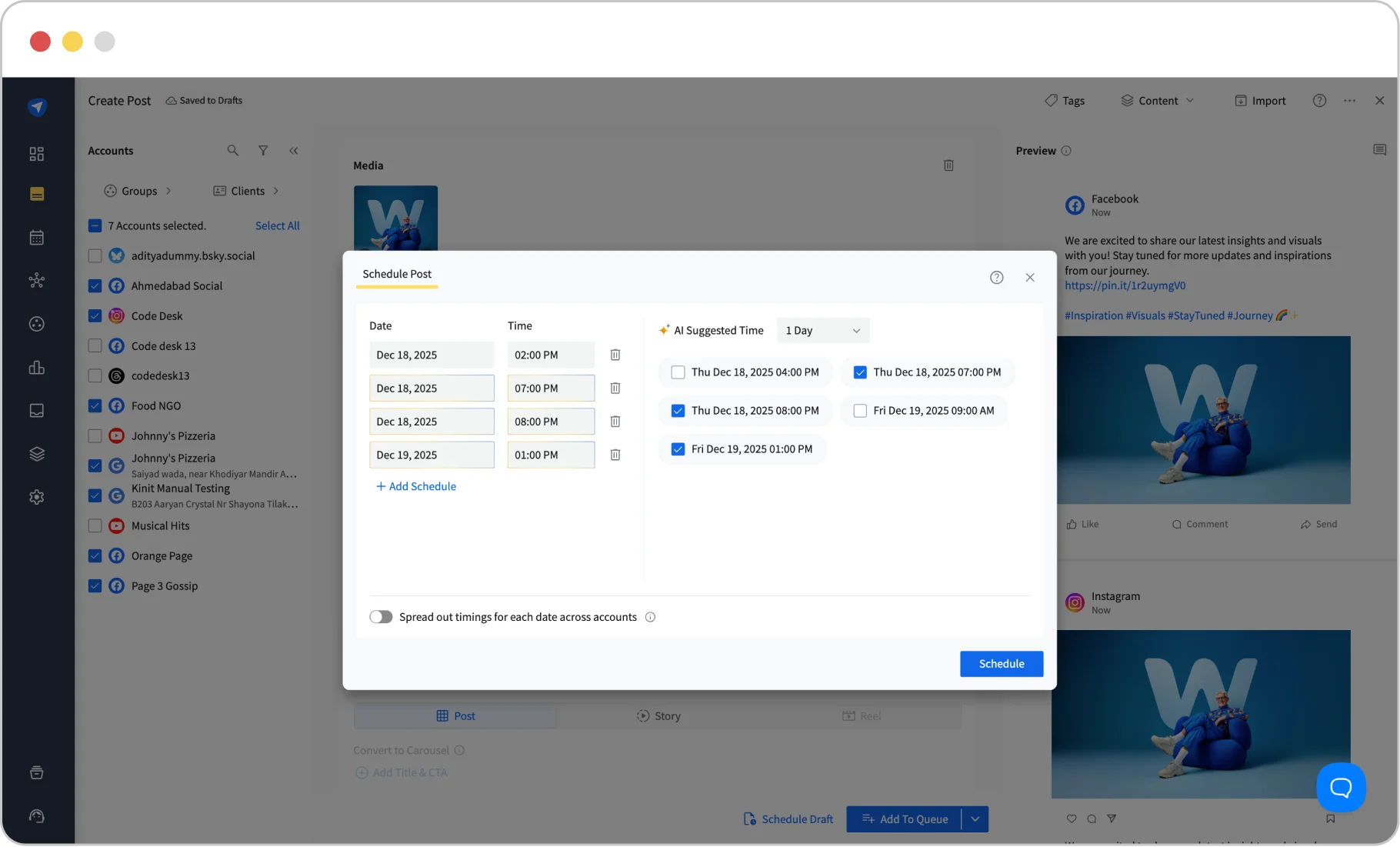
Task: Open the search icon in Accounts panel
Action: (233, 150)
